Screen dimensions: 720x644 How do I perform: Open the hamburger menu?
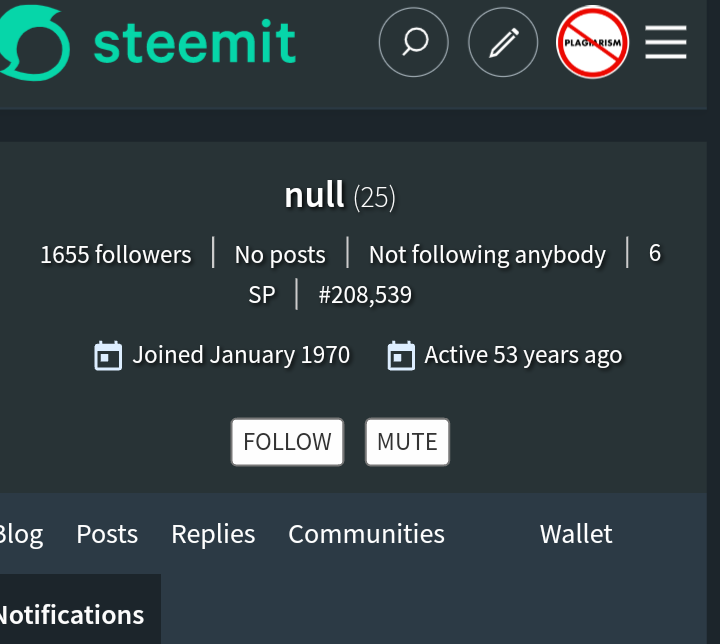(x=666, y=42)
